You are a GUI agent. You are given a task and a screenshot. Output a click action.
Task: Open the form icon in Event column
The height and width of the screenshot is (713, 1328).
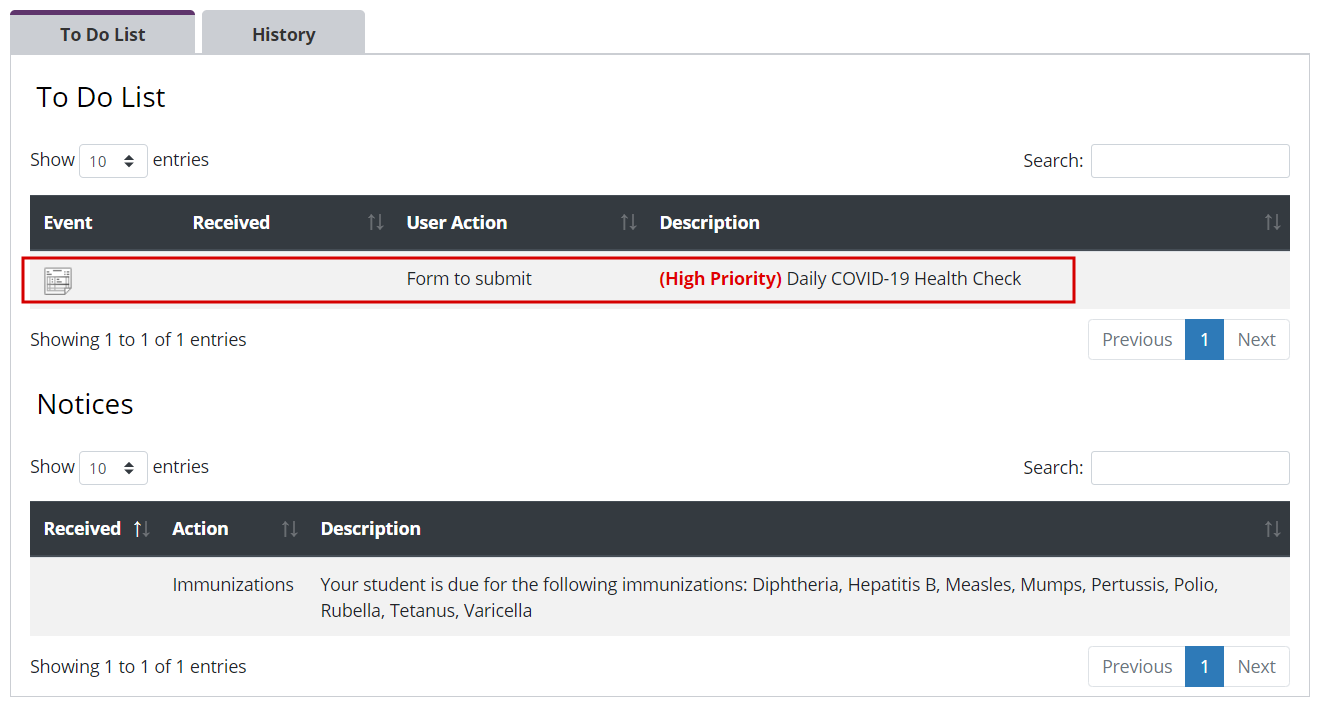click(58, 280)
